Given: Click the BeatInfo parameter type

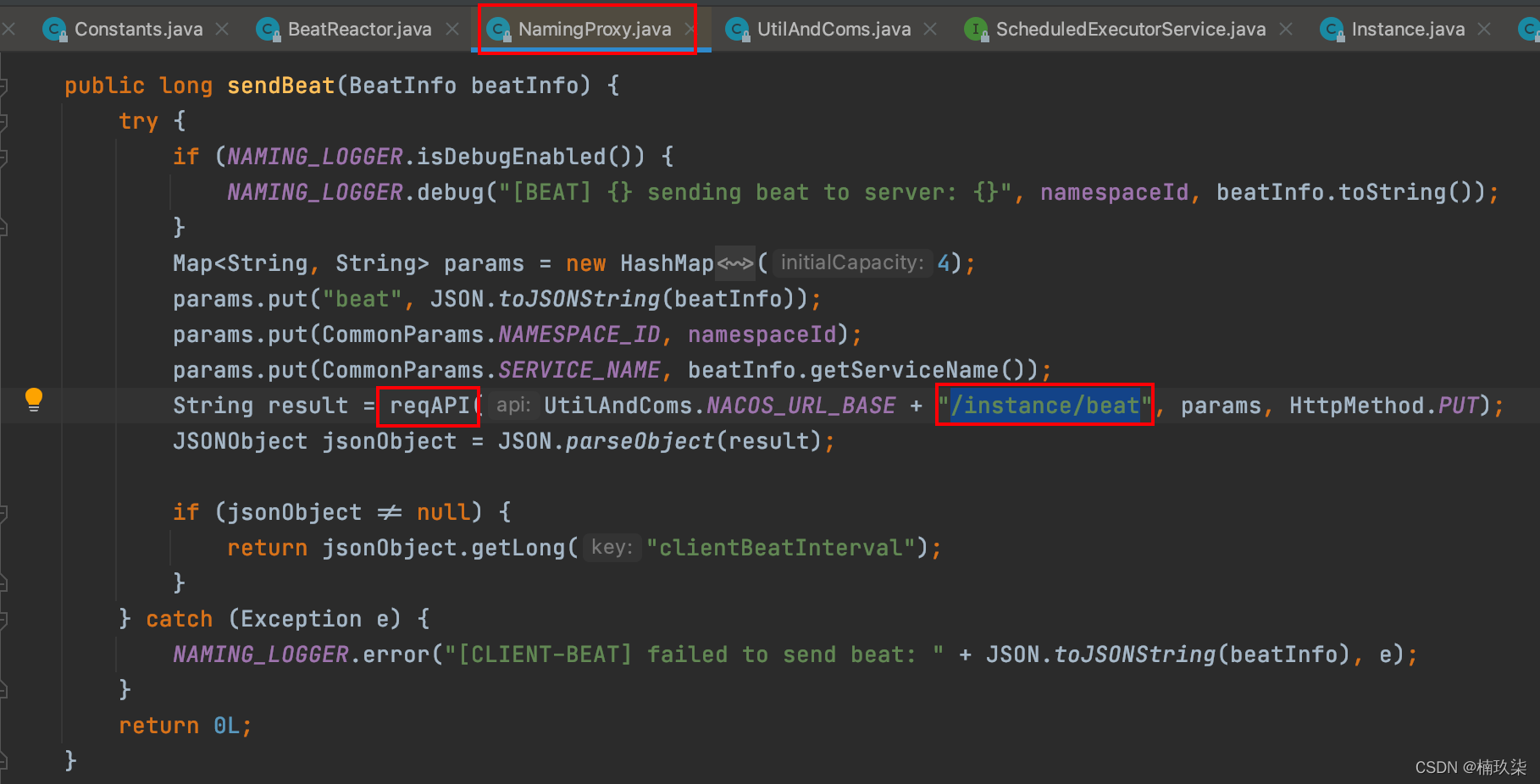Looking at the screenshot, I should 402,86.
